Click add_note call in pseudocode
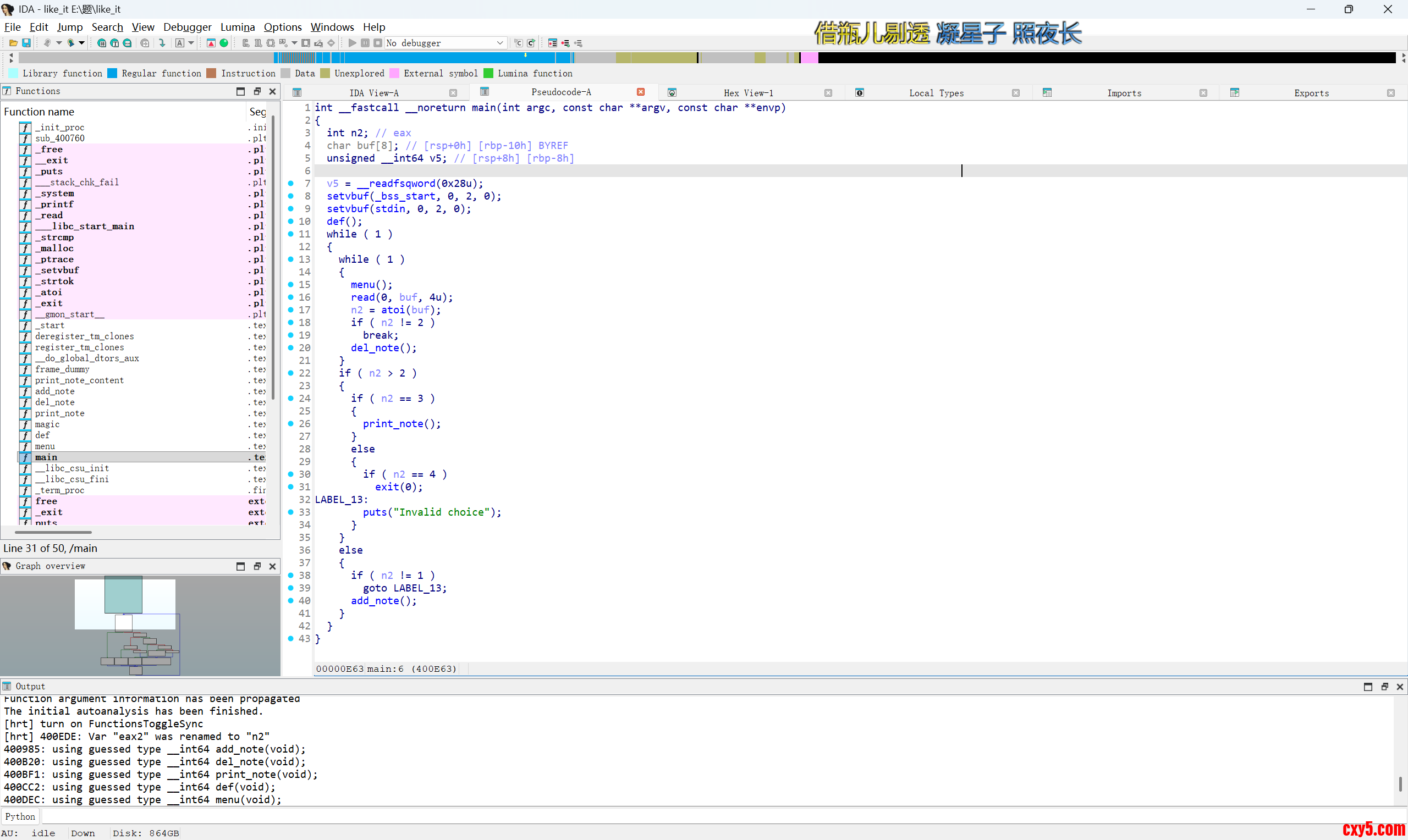The image size is (1408, 840). click(x=374, y=600)
